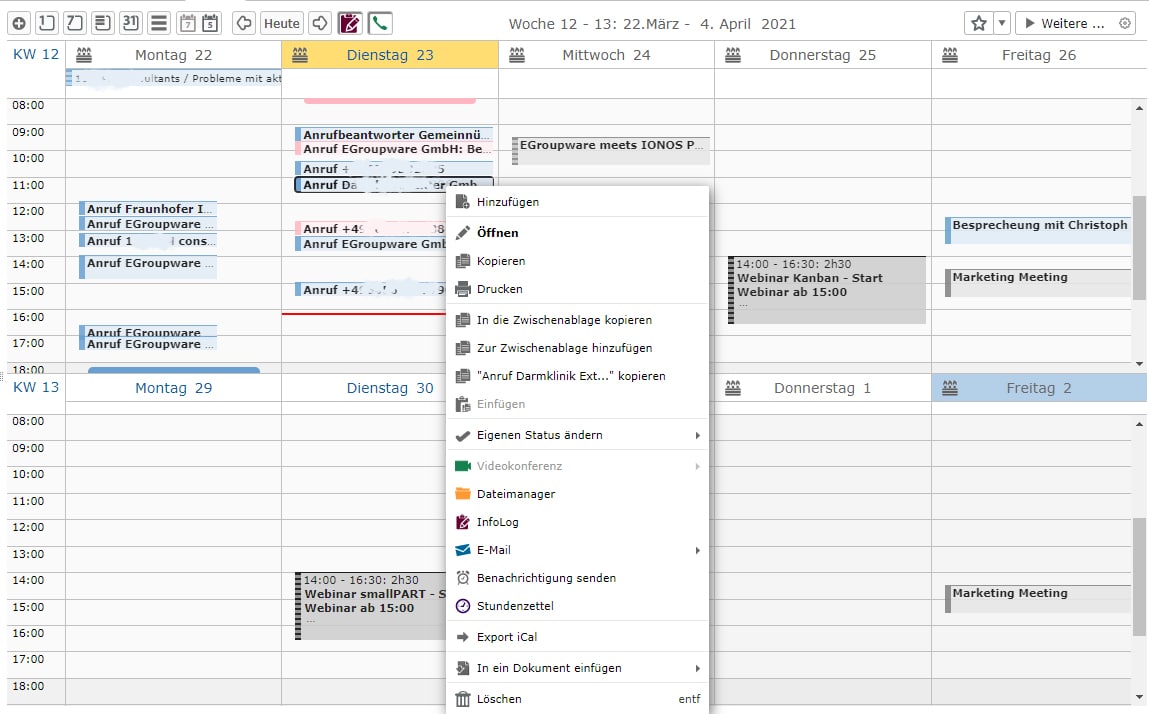
Task: Open the favorites dropdown arrow
Action: point(1001,23)
